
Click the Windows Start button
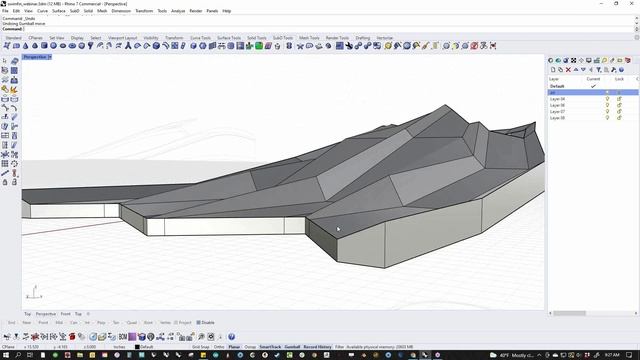(6, 355)
